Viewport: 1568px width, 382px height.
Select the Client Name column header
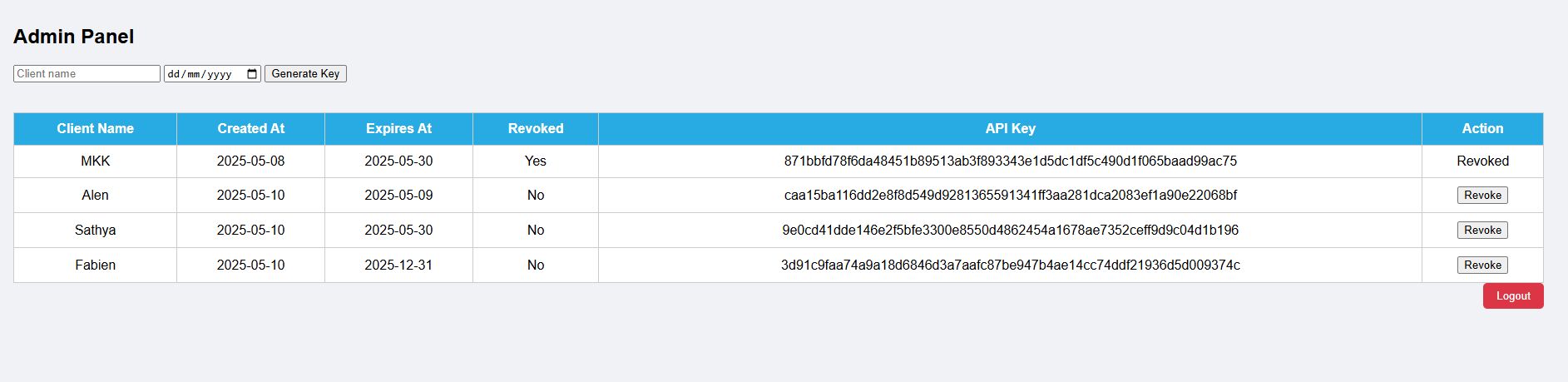coord(95,129)
